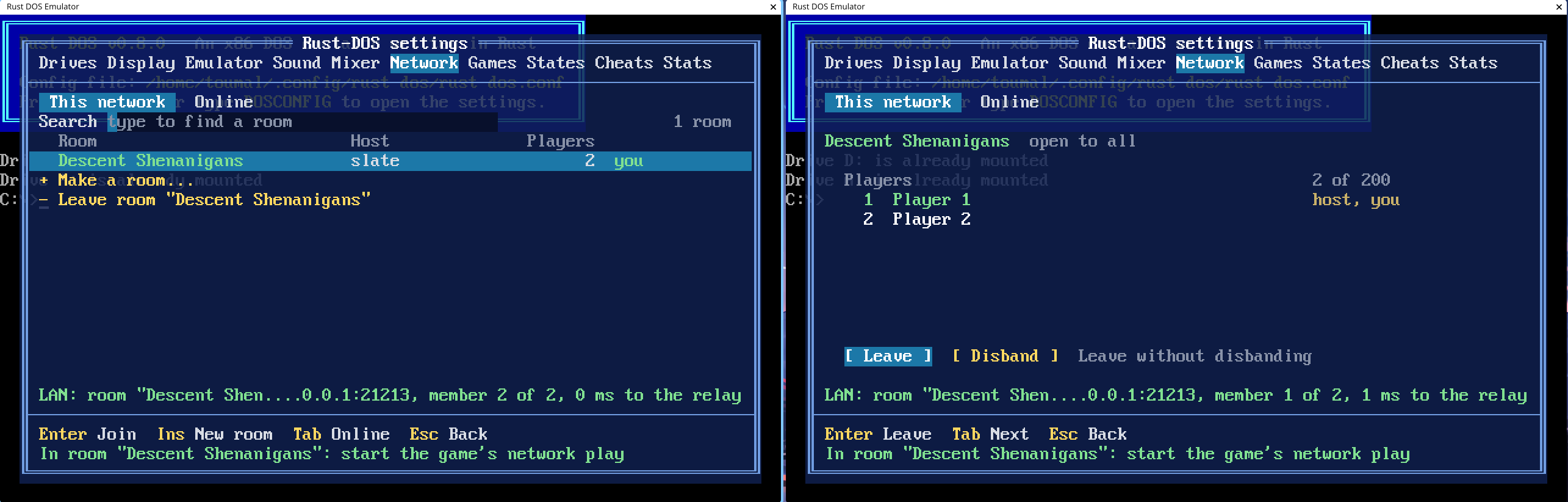Click 'Ins New room' hint in left window

[x=215, y=434]
